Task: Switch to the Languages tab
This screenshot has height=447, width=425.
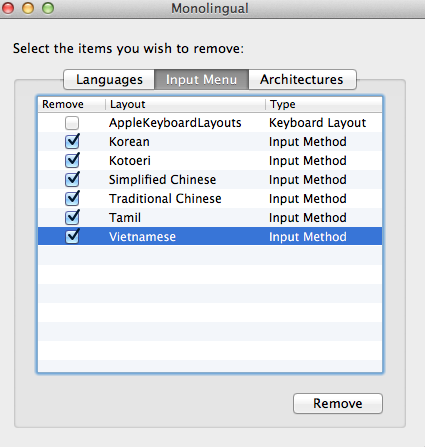Action: [109, 79]
